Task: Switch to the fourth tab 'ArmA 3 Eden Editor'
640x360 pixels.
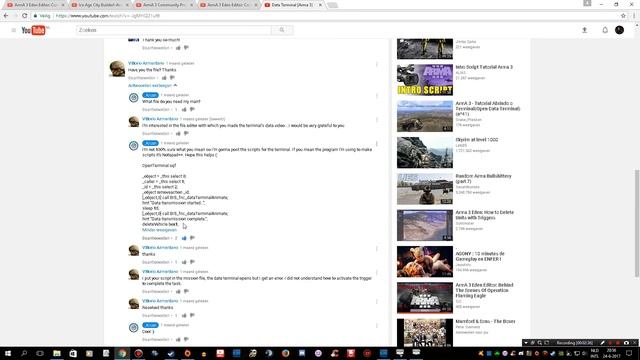Action: click(229, 5)
